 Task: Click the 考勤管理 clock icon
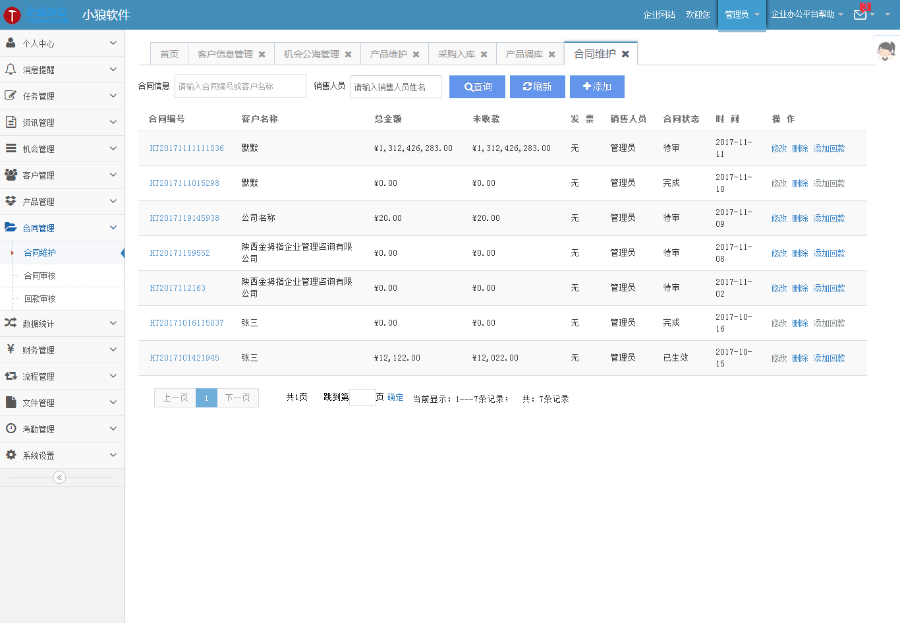pos(10,428)
